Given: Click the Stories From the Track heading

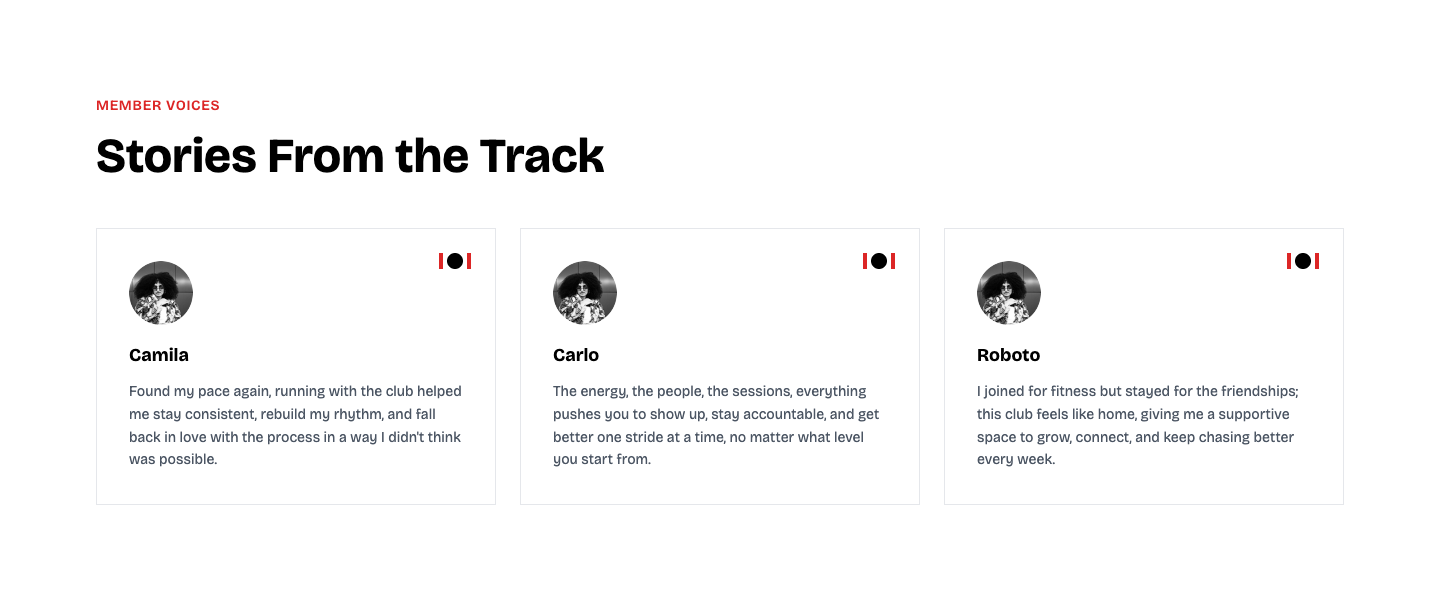Looking at the screenshot, I should tap(350, 156).
